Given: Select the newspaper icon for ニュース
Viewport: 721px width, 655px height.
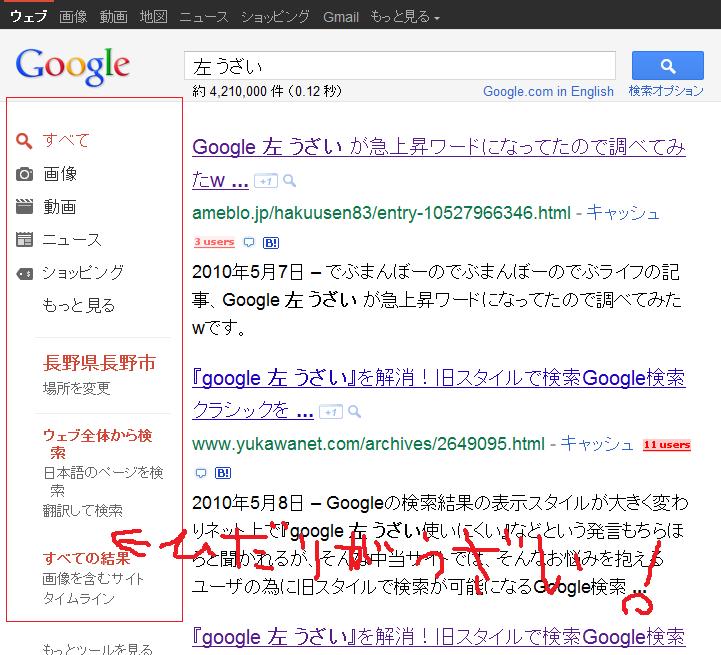Looking at the screenshot, I should click(x=24, y=240).
